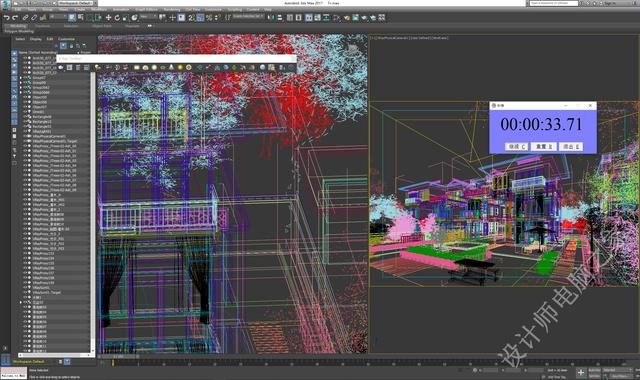Activate the Select Object tool
Screen dimensions: 640x380
click(72, 18)
